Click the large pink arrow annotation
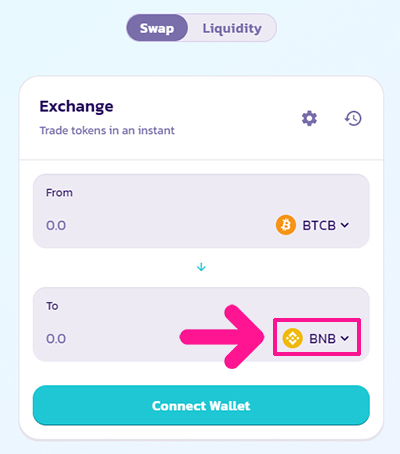Image resolution: width=400 pixels, height=454 pixels. point(222,337)
